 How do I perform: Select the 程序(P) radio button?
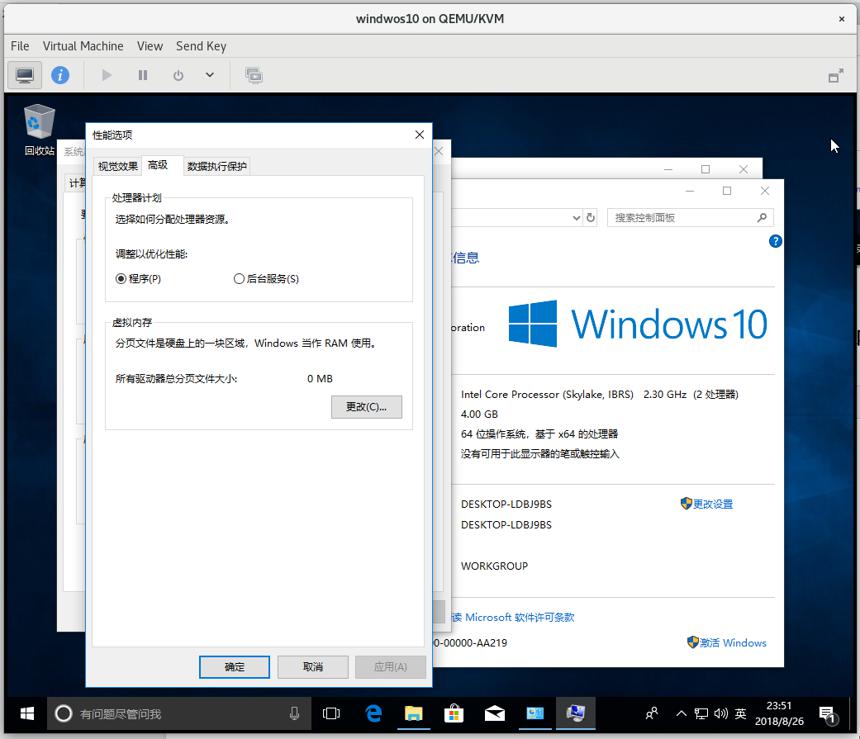[x=138, y=279]
